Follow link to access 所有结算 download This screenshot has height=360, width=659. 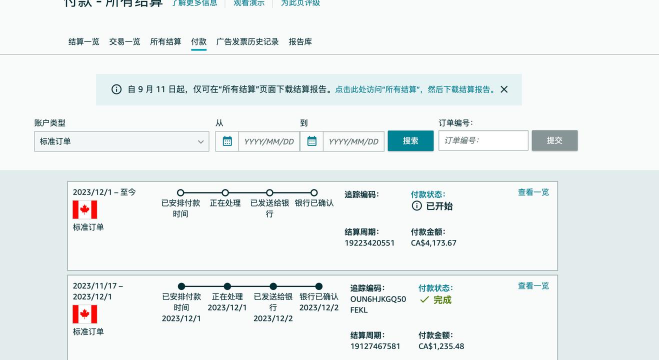click(415, 89)
